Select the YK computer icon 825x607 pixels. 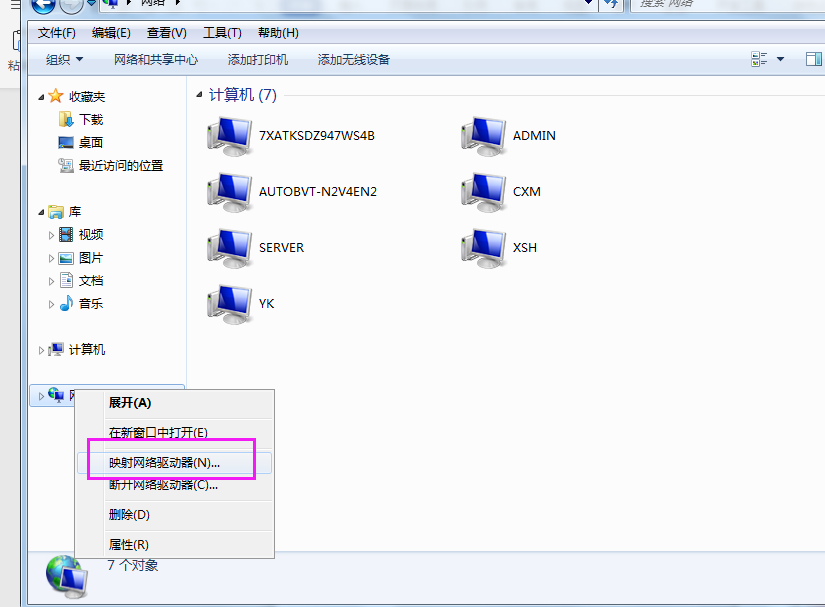(x=229, y=305)
